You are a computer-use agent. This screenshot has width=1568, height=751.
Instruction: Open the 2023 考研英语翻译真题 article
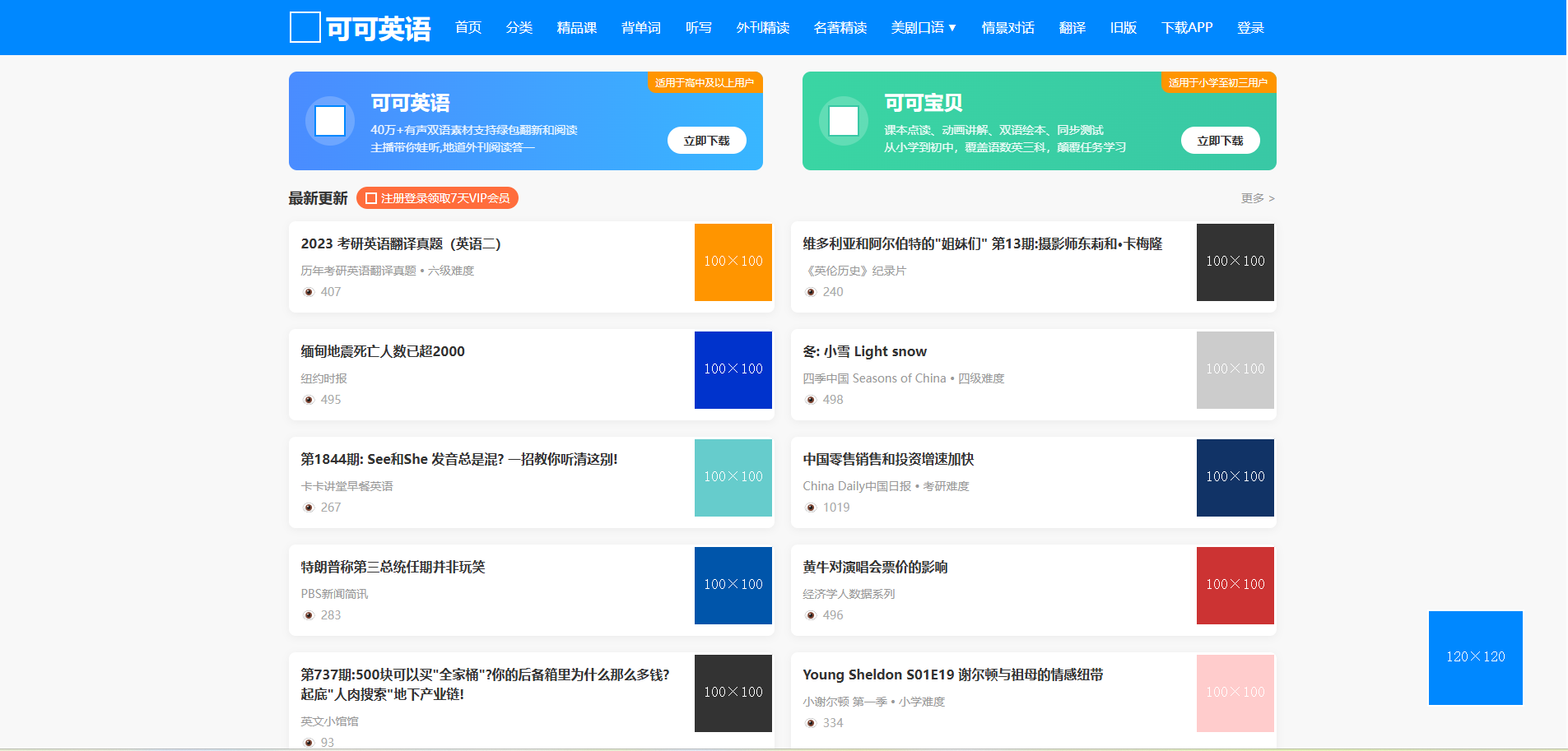(401, 243)
